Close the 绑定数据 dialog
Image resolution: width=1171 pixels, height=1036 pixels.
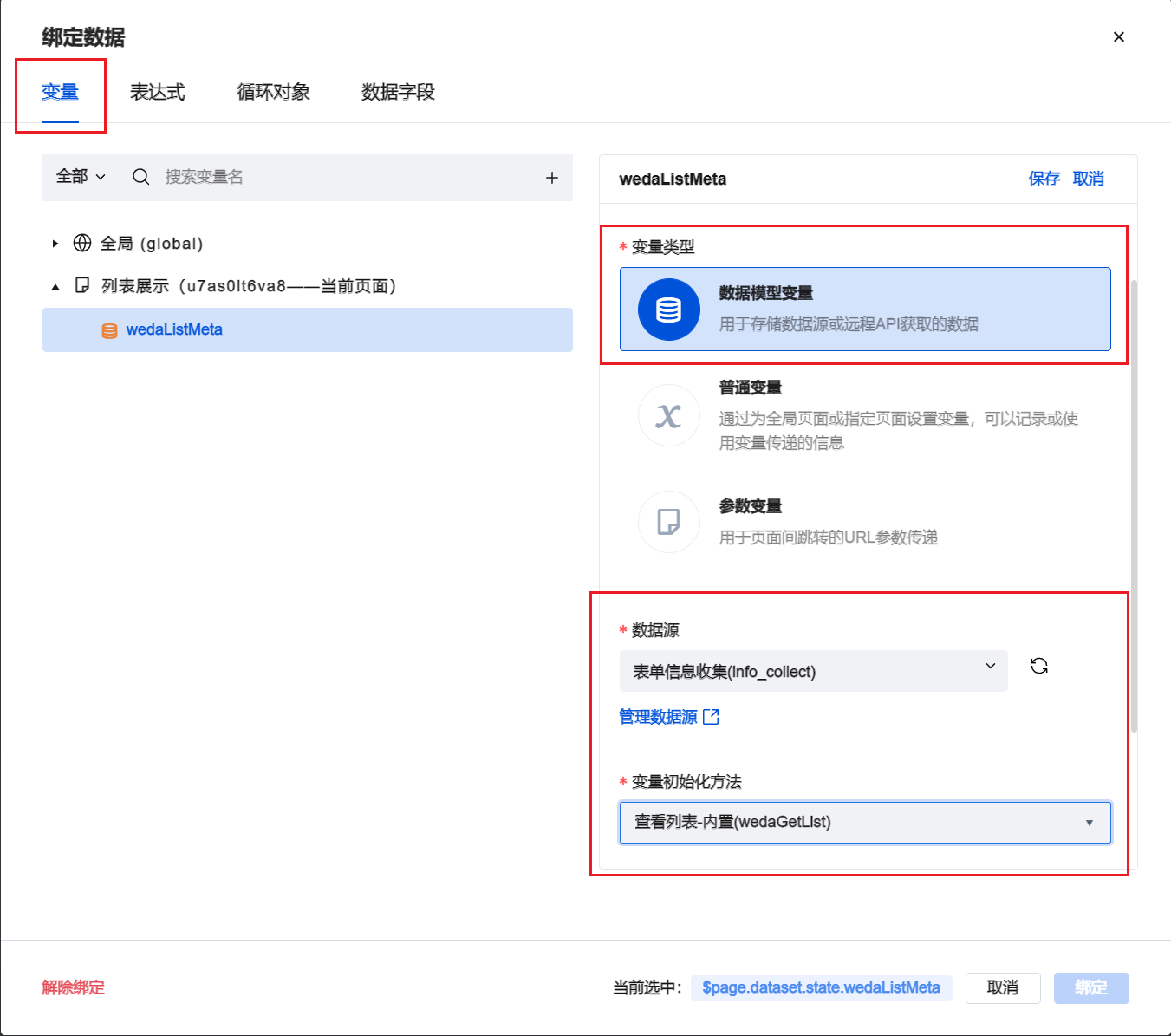[1119, 37]
